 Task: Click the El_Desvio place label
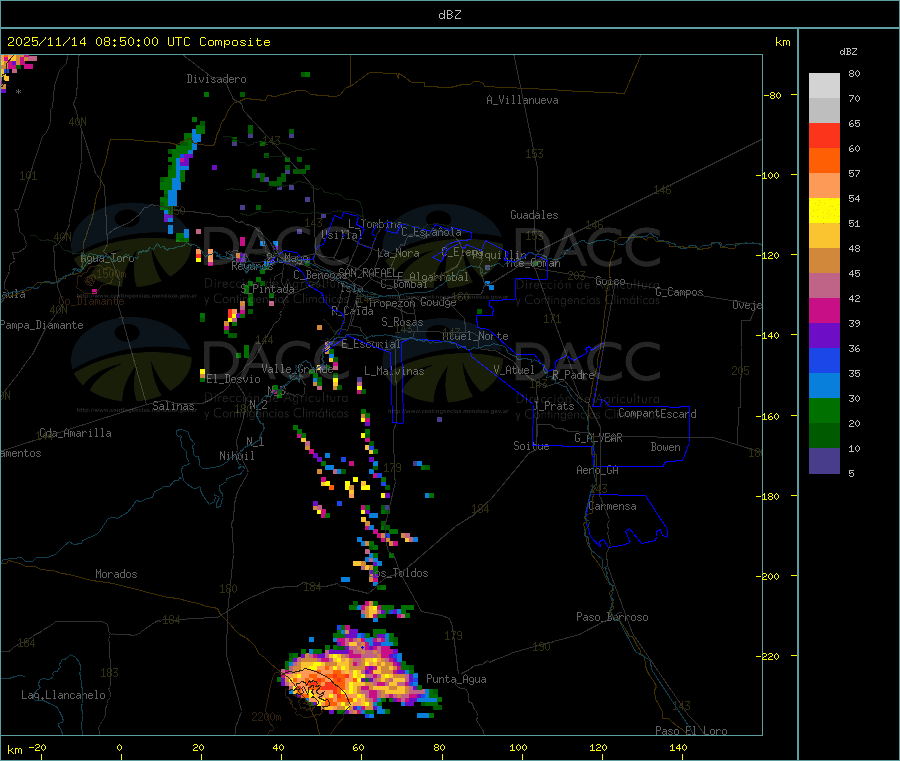pyautogui.click(x=233, y=379)
